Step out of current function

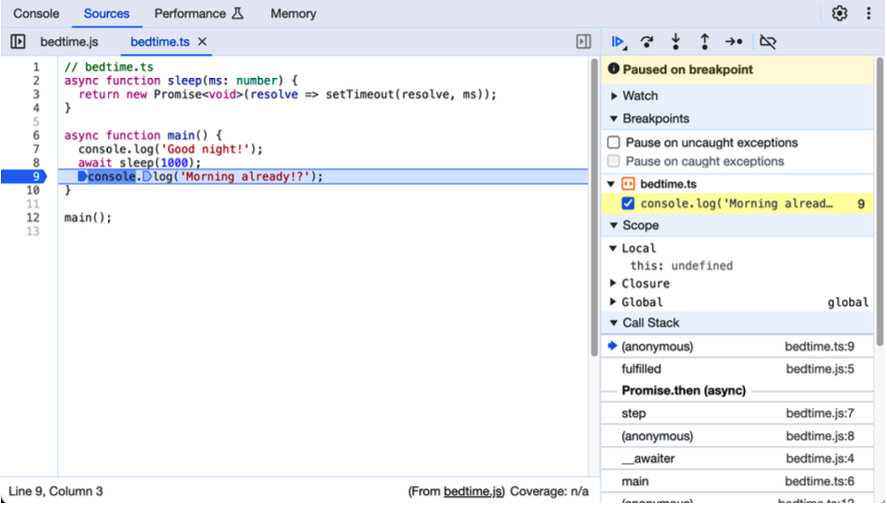click(x=704, y=42)
